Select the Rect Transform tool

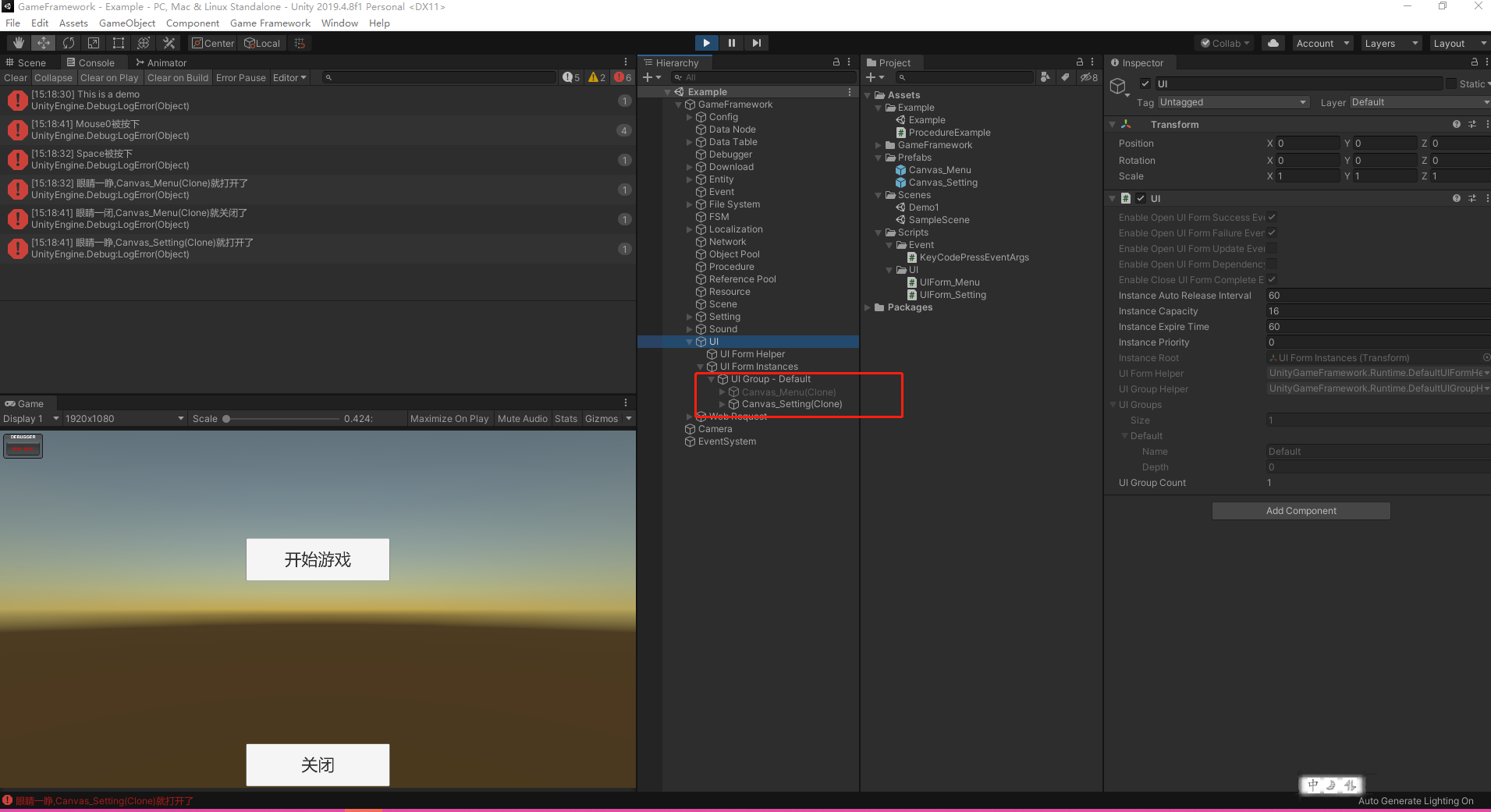119,43
